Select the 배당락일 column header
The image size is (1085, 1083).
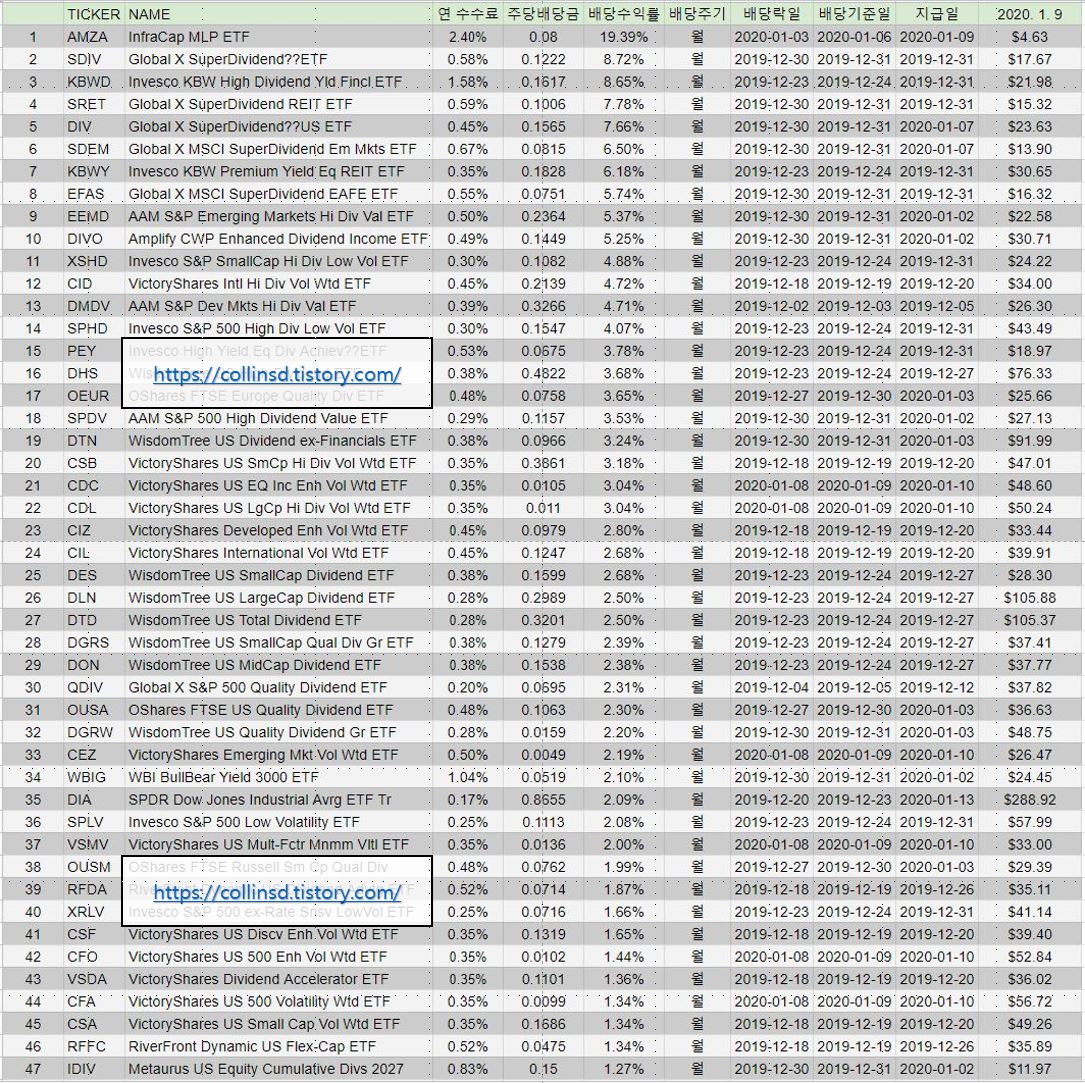[772, 14]
